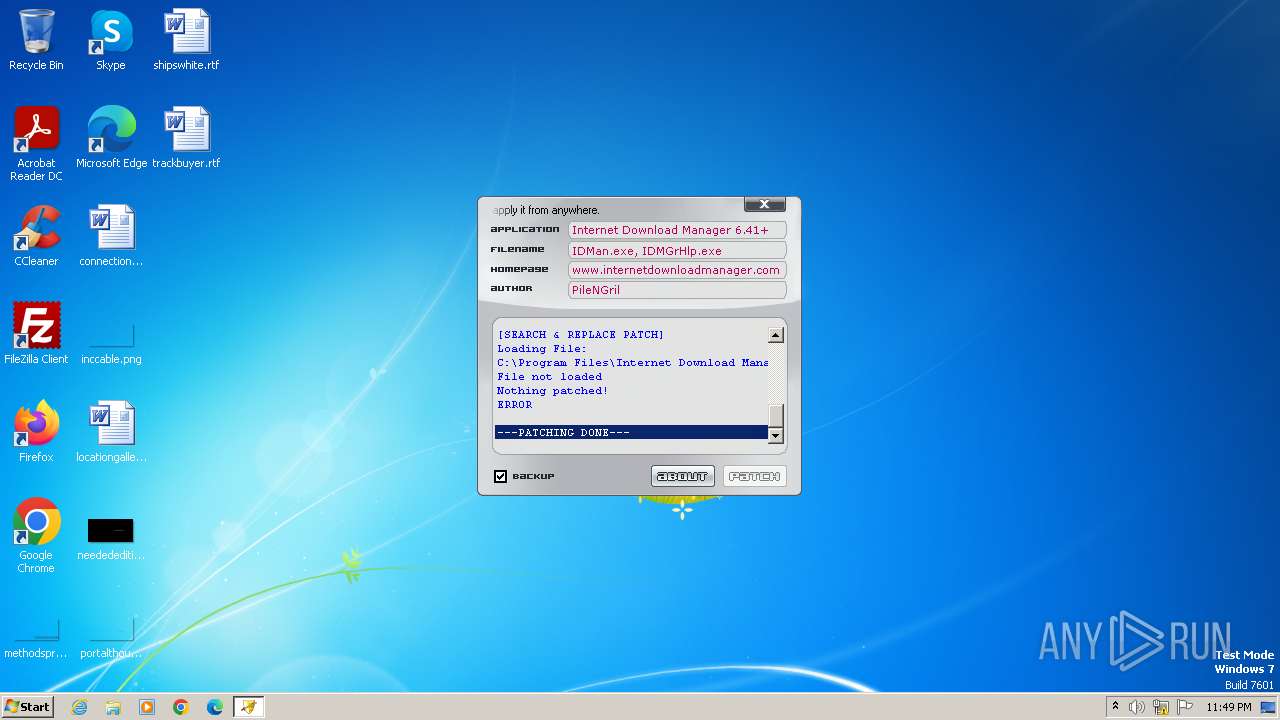1280x720 pixels.
Task: Select the trackbuyer.rtf desktop file
Action: coord(186,138)
